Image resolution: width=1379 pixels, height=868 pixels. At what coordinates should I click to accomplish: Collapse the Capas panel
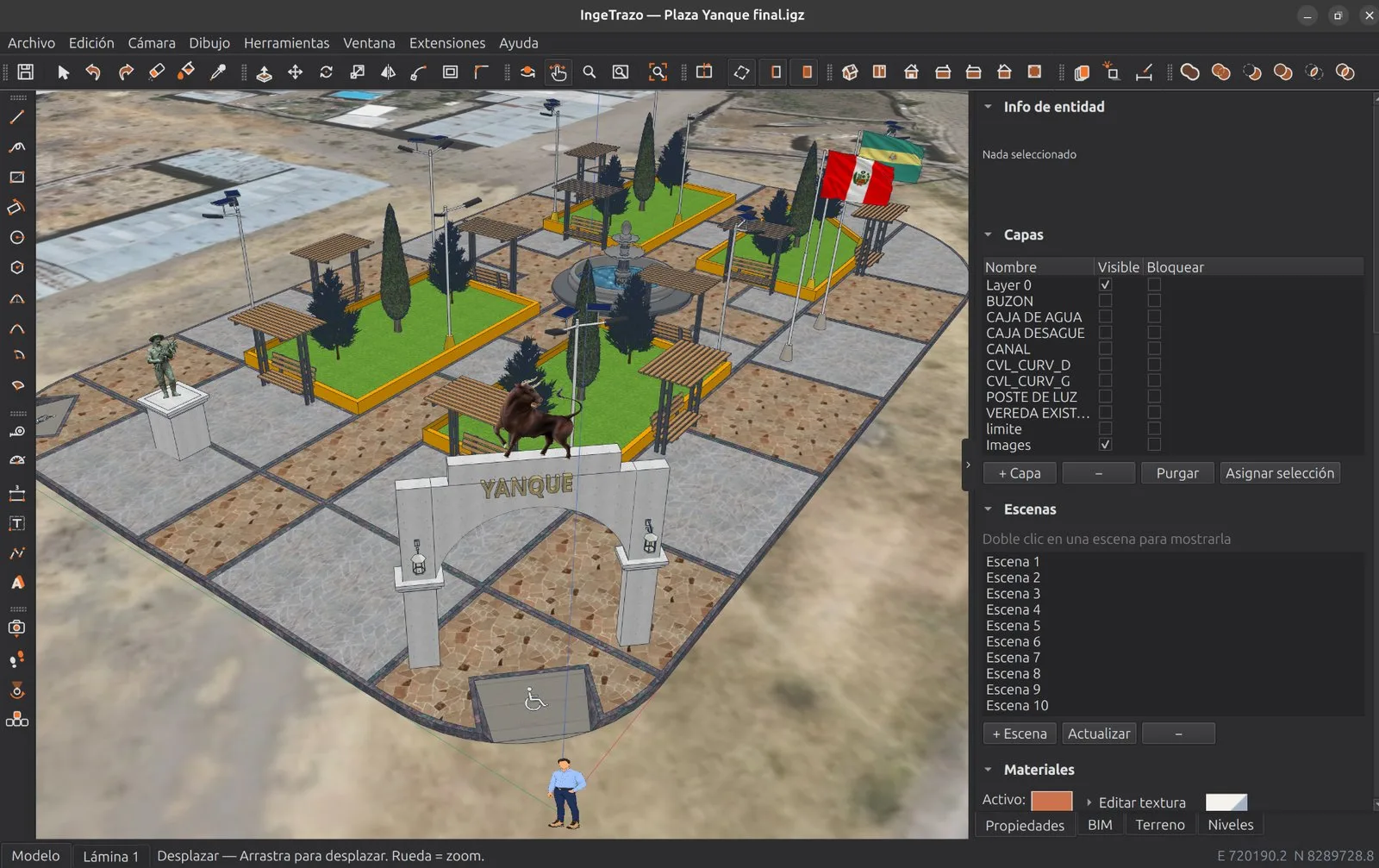pyautogui.click(x=988, y=234)
